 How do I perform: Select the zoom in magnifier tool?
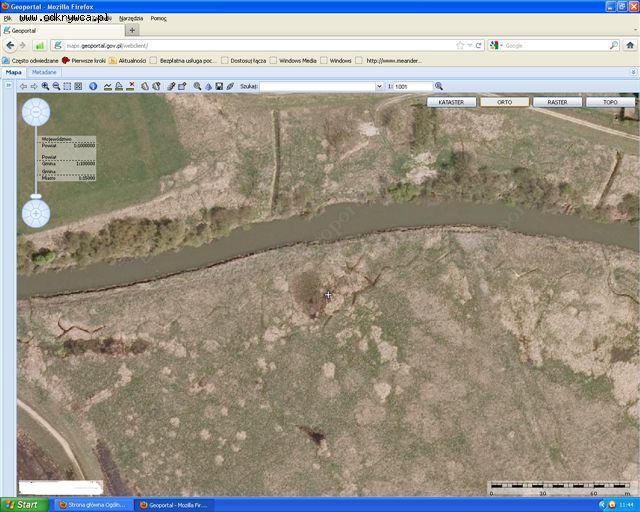click(45, 86)
